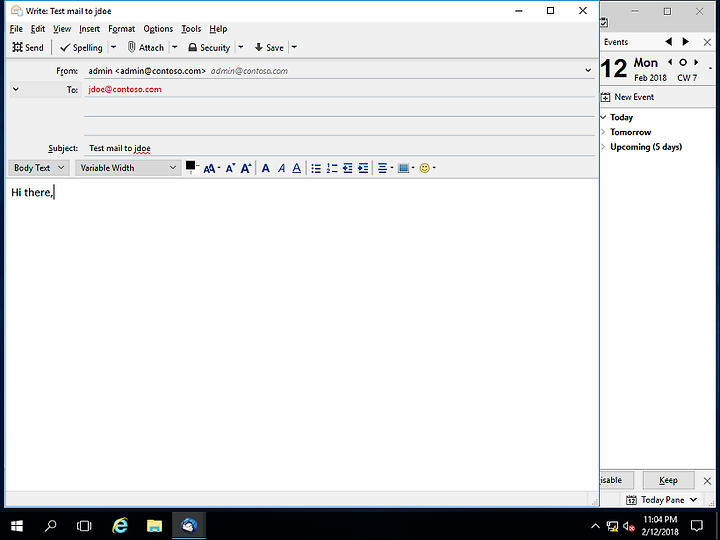Open Action Center notifications

[697, 526]
